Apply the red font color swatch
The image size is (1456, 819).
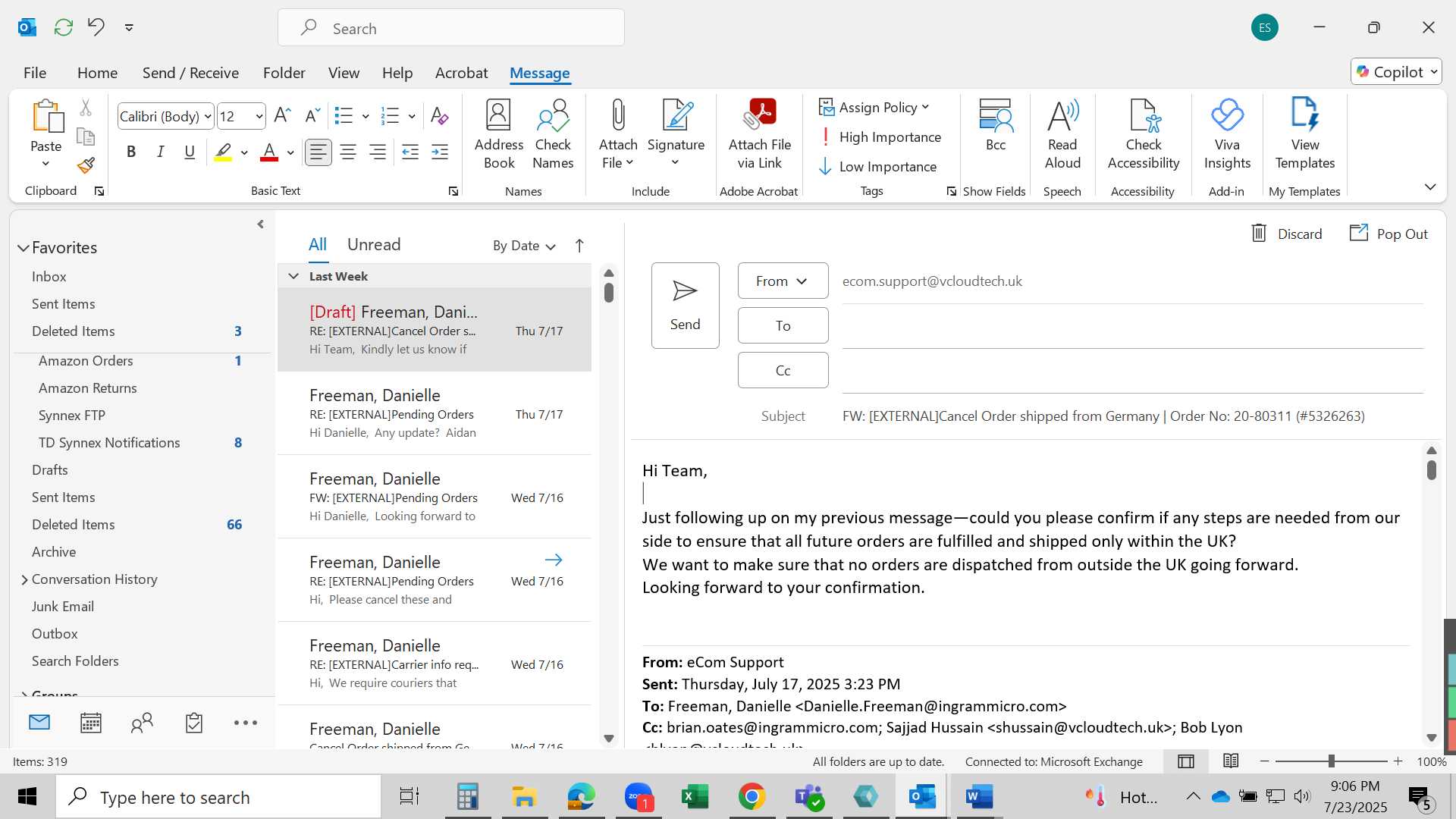coord(269,152)
